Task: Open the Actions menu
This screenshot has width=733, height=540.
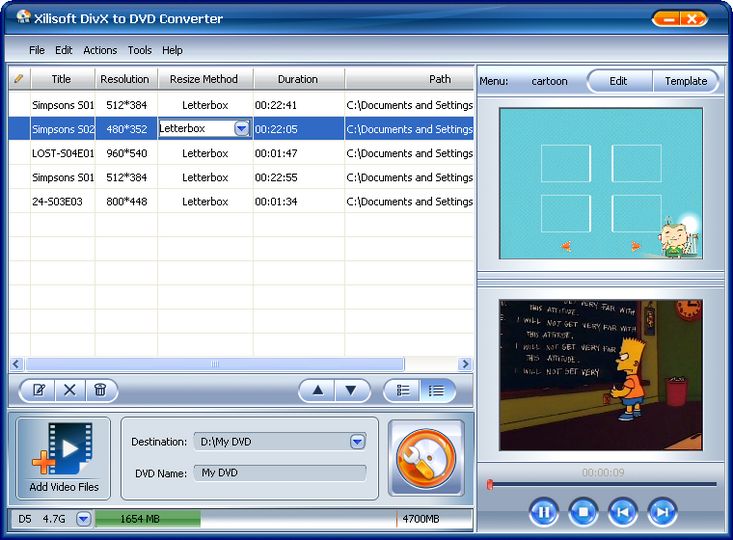Action: 100,50
